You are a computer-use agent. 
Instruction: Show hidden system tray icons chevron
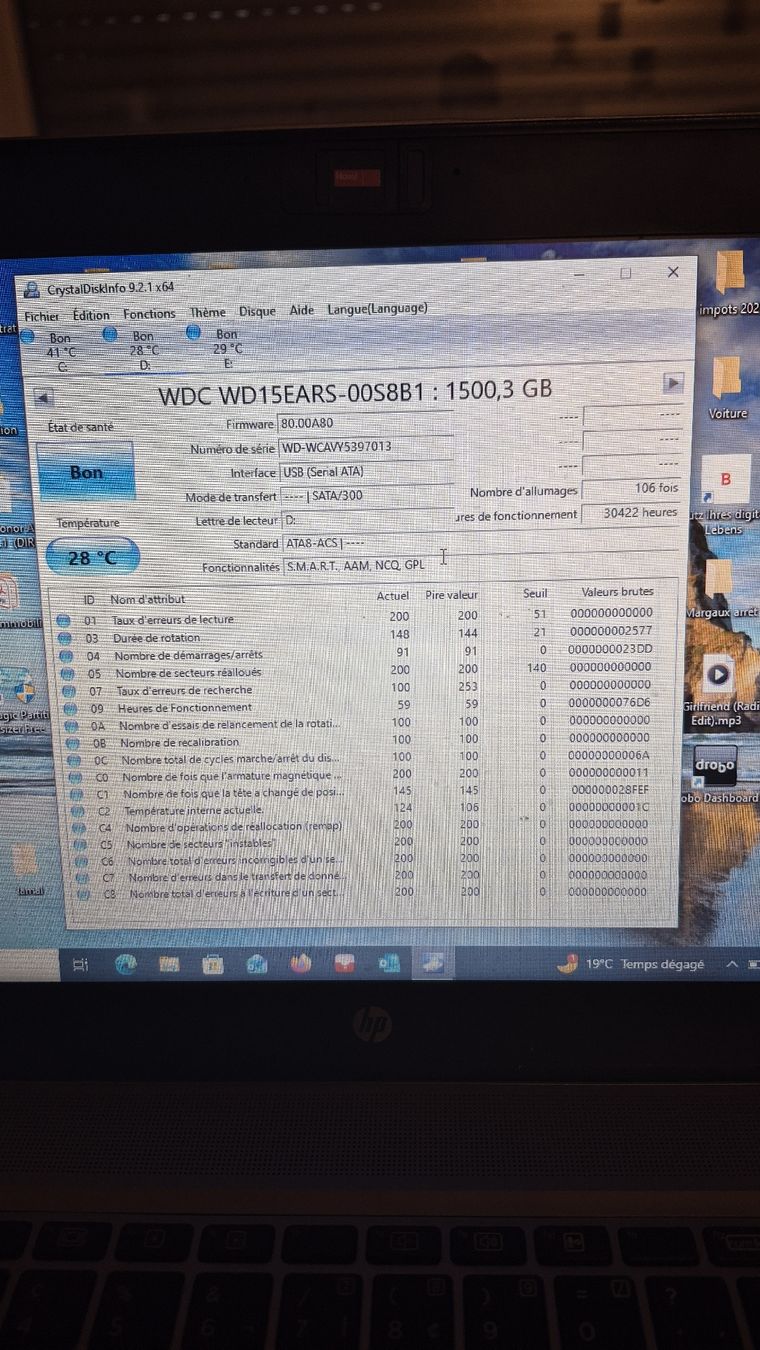731,964
